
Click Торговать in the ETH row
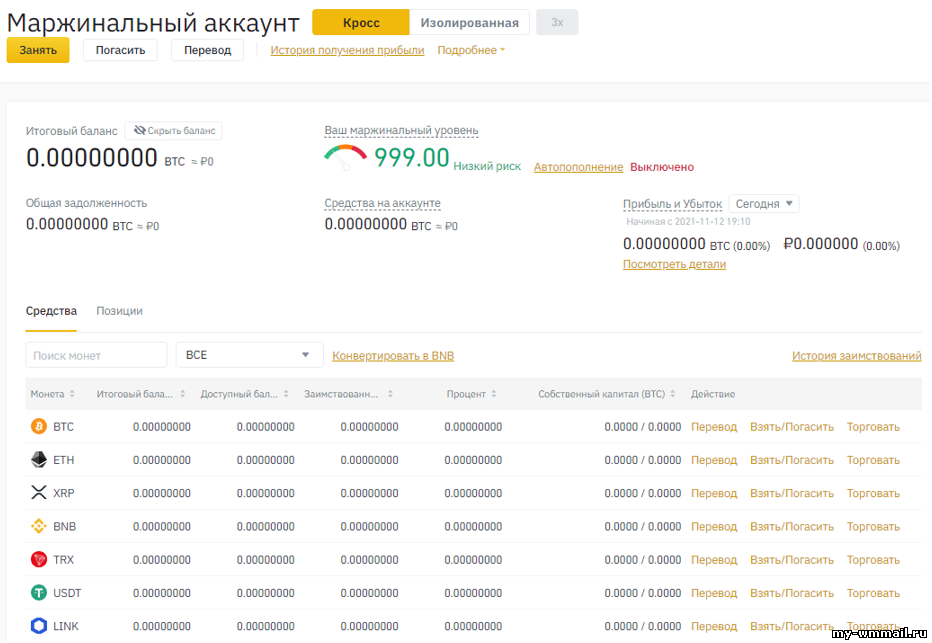tap(873, 461)
